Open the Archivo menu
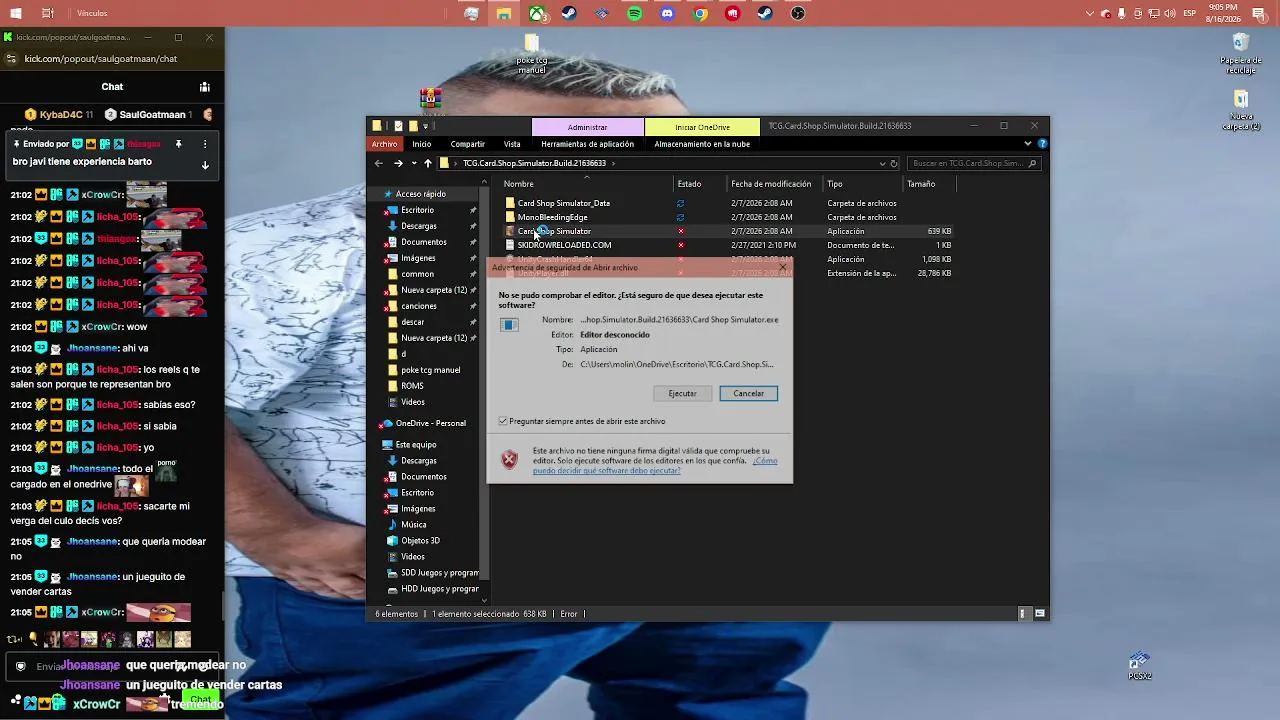Screen dimensions: 1280x720 pos(384,144)
